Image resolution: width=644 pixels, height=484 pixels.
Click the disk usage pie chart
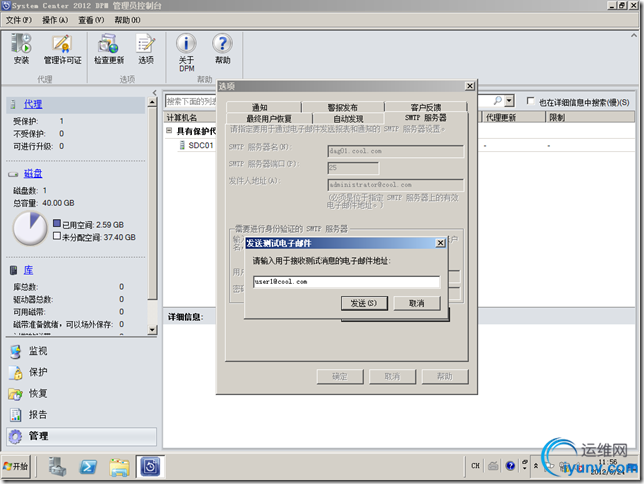click(x=30, y=228)
